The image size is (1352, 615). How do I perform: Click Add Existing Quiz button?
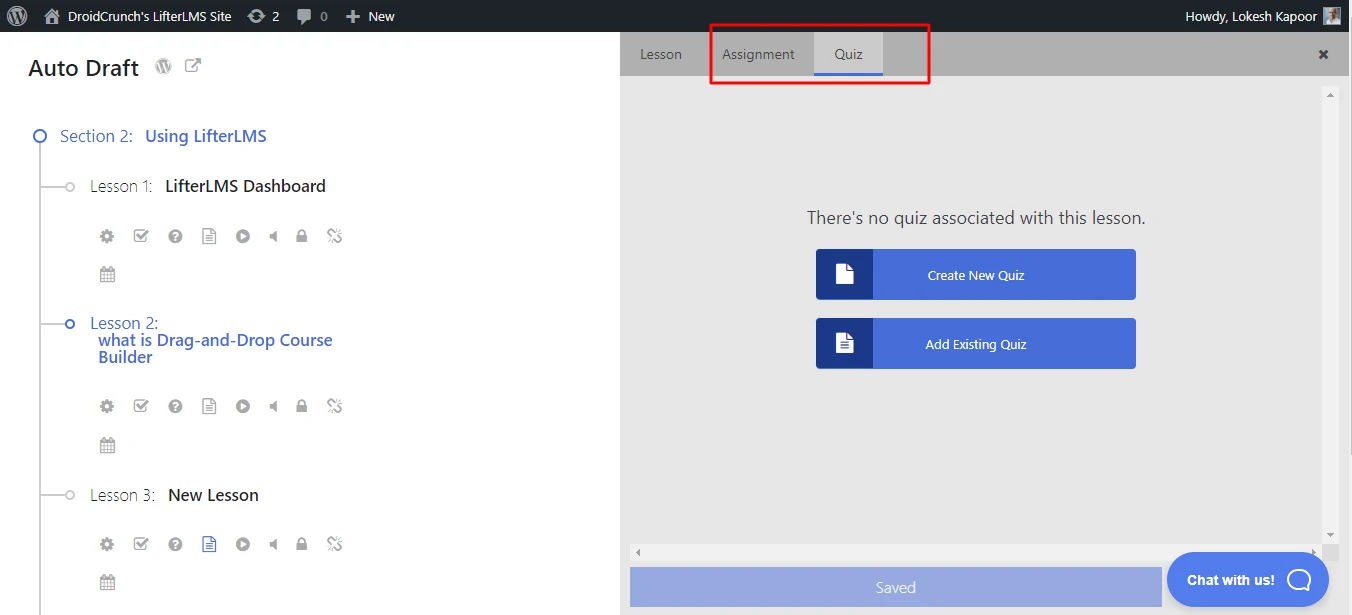976,344
